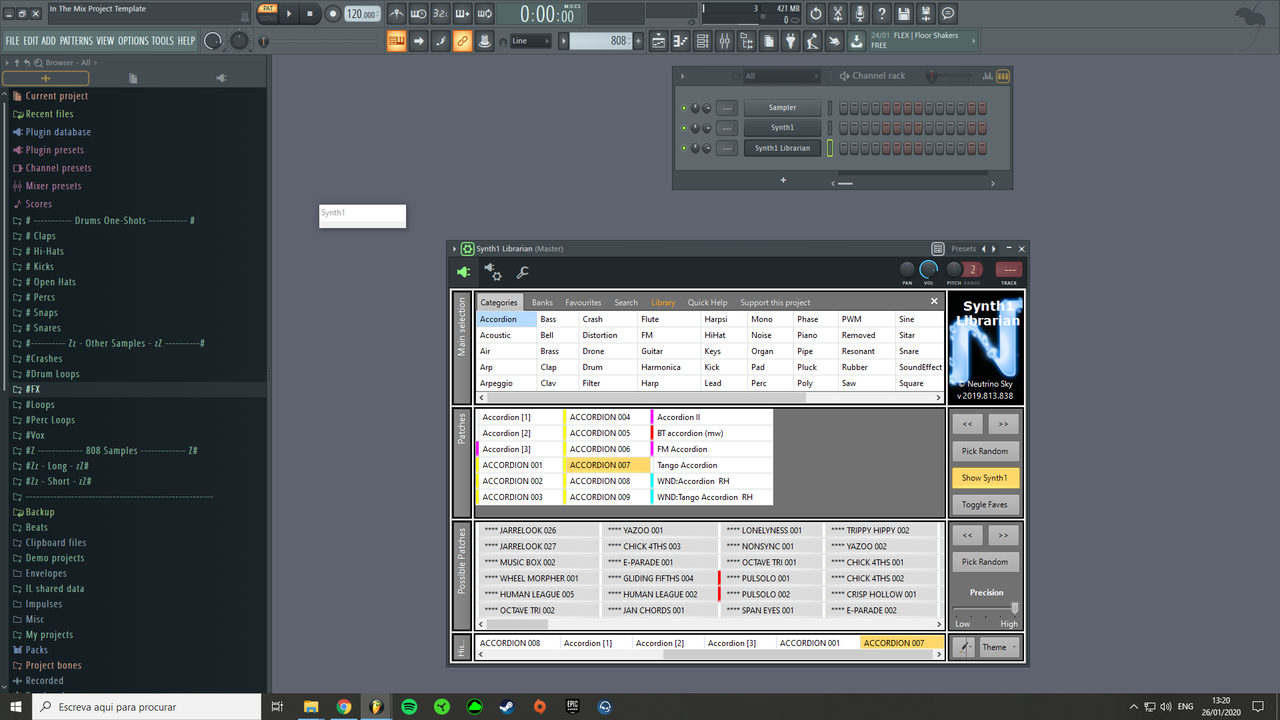Screen dimensions: 1280x720
Task: Select the ACCORDION 004 patch
Action: click(x=607, y=417)
